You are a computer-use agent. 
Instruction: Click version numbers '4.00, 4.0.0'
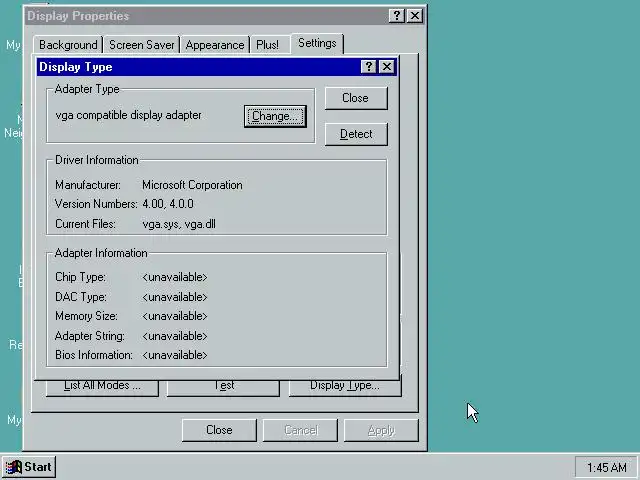[168, 204]
